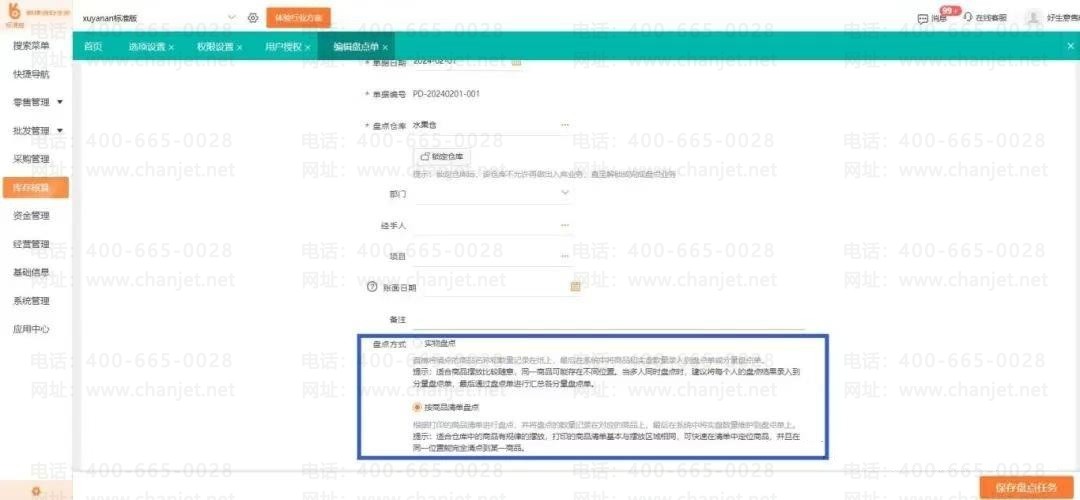This screenshot has width=1080, height=500.
Task: Expand the xuyanan标准版 account dropdown
Action: coord(231,18)
